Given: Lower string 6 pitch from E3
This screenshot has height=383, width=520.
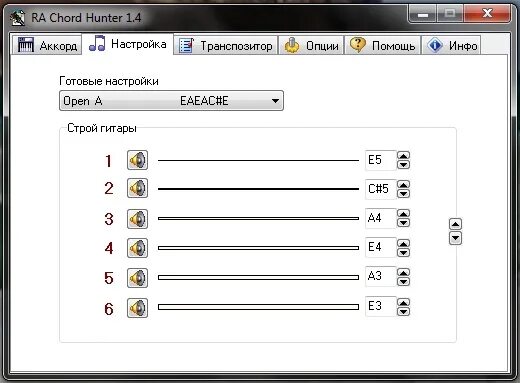Looking at the screenshot, I should [403, 311].
